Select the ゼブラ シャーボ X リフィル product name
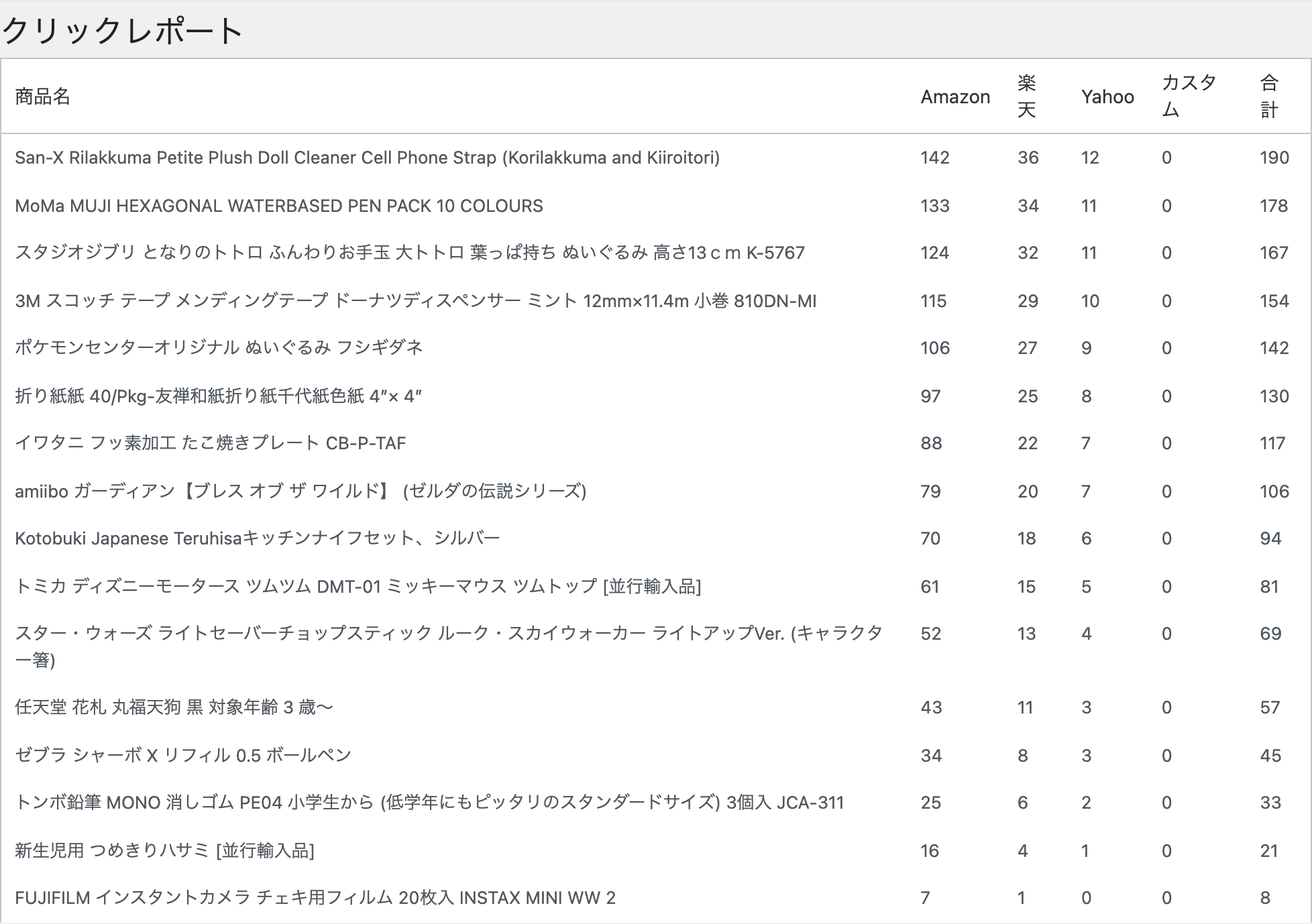This screenshot has height=924, width=1312. click(183, 756)
